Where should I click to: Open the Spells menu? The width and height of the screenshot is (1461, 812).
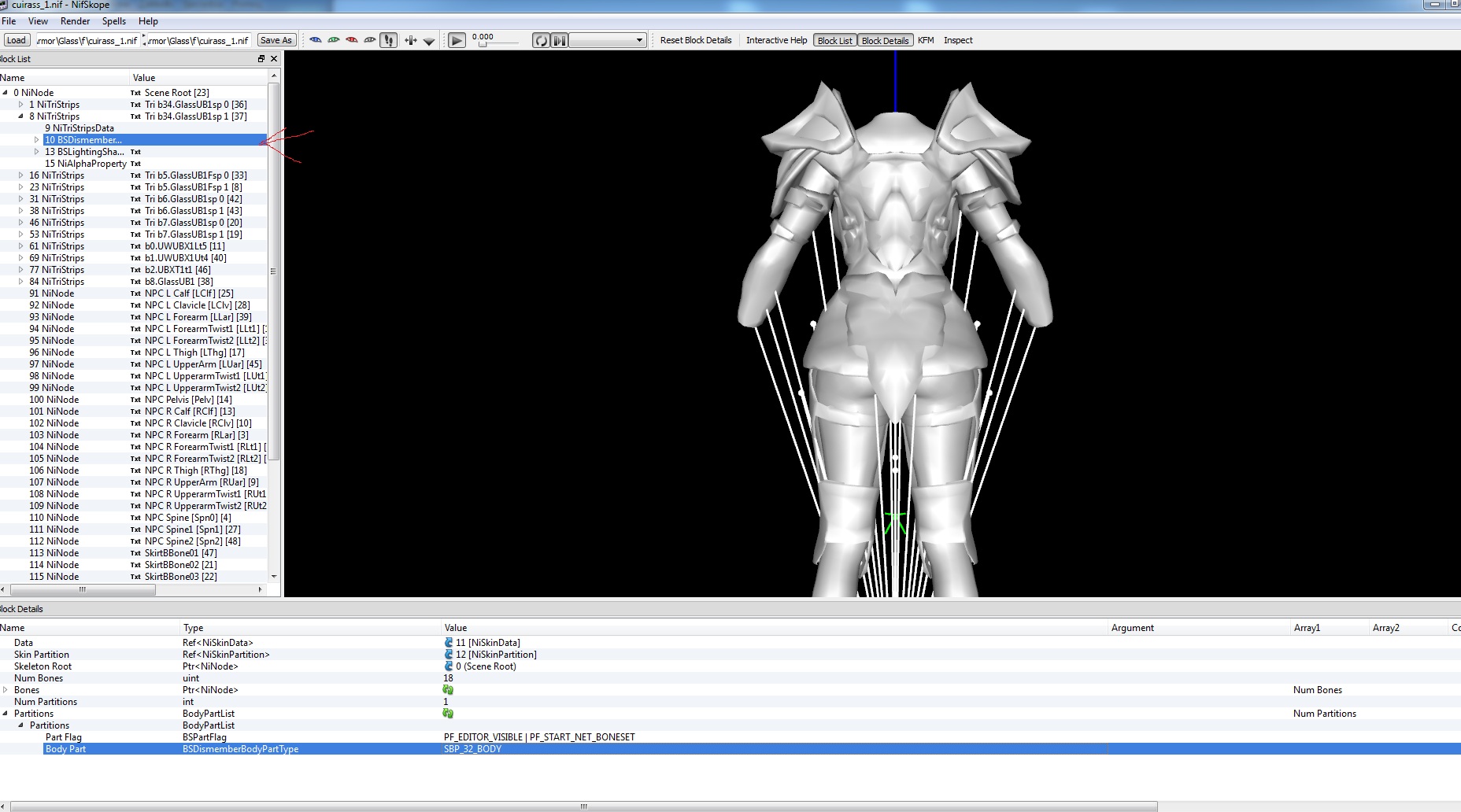point(114,21)
